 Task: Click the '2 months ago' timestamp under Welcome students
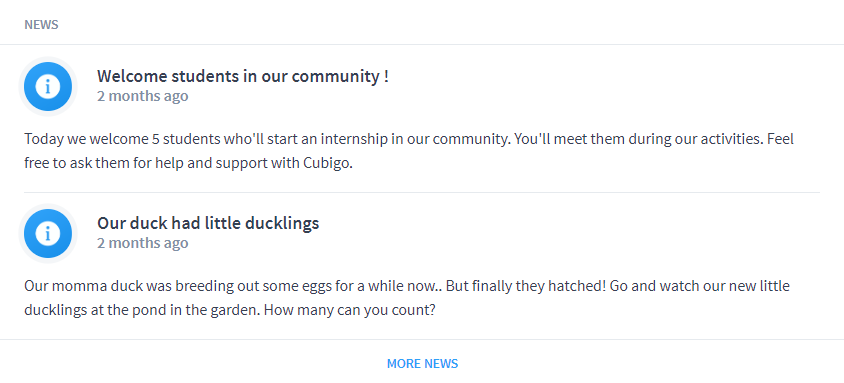[143, 96]
